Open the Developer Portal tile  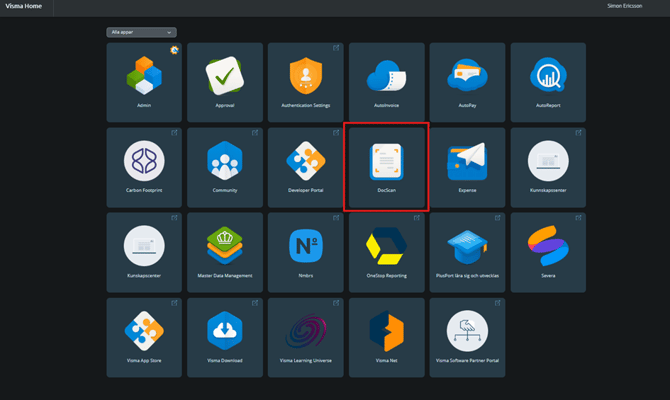pyautogui.click(x=305, y=165)
